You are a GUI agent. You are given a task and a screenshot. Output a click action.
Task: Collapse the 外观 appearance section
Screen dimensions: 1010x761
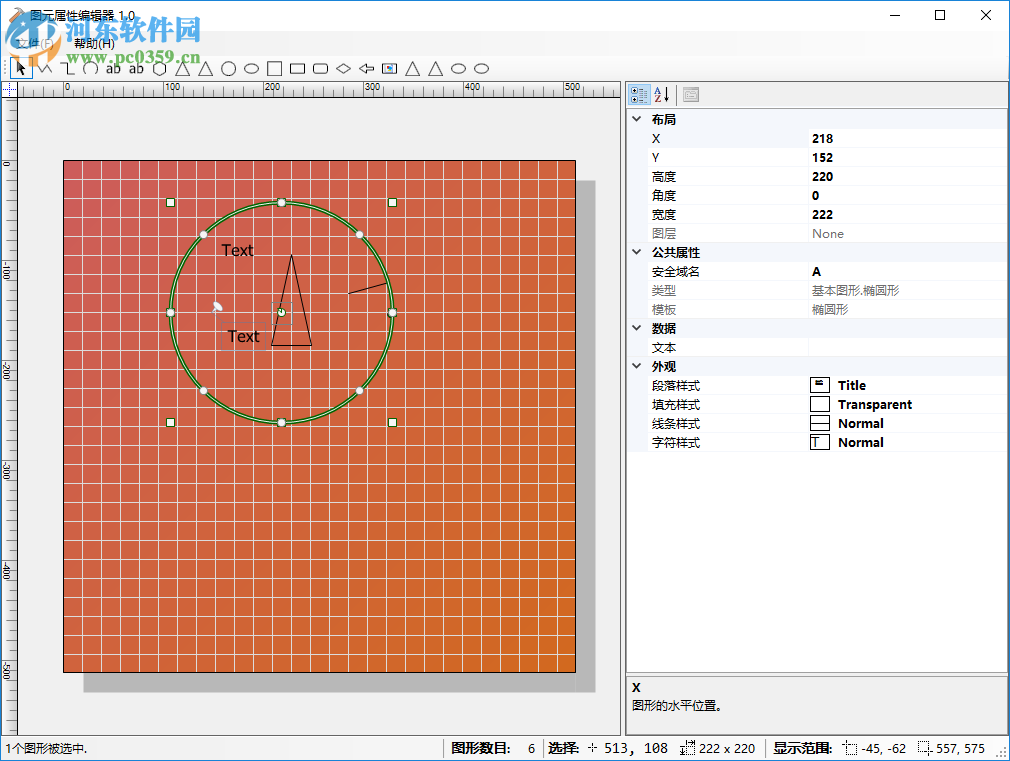pos(637,366)
